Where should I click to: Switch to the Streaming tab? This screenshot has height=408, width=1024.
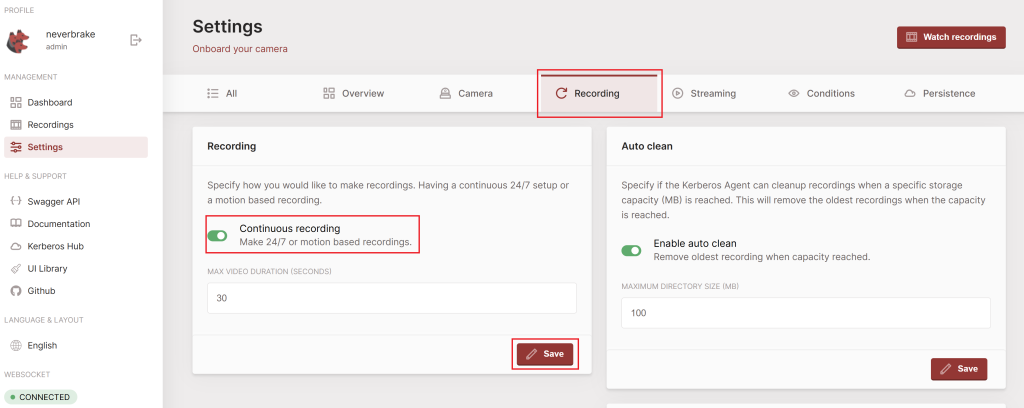point(704,93)
